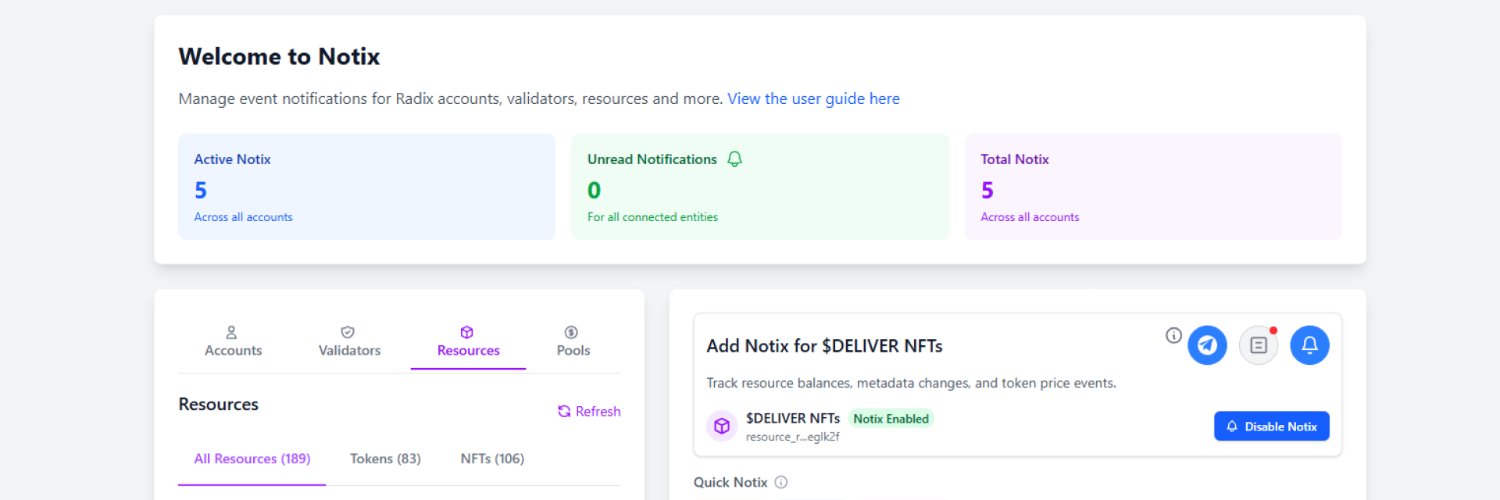Click the Unread Notifications bell icon
This screenshot has height=500, width=1500.
pyautogui.click(x=735, y=159)
